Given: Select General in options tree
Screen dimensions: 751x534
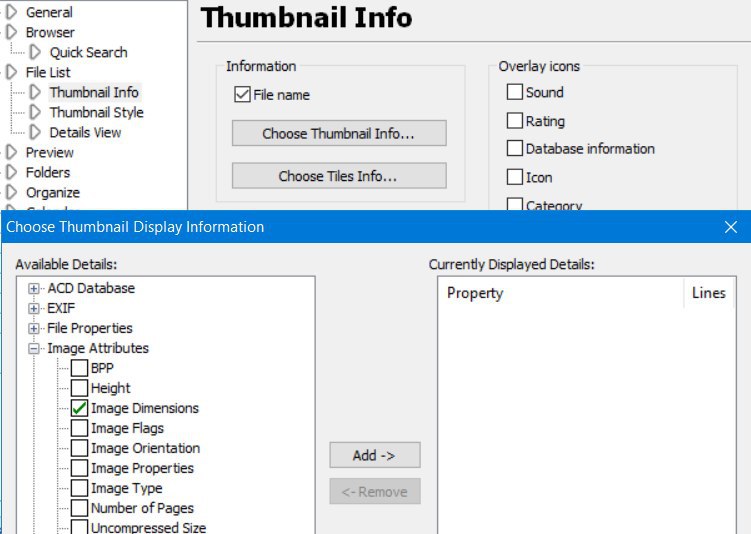Looking at the screenshot, I should 49,12.
